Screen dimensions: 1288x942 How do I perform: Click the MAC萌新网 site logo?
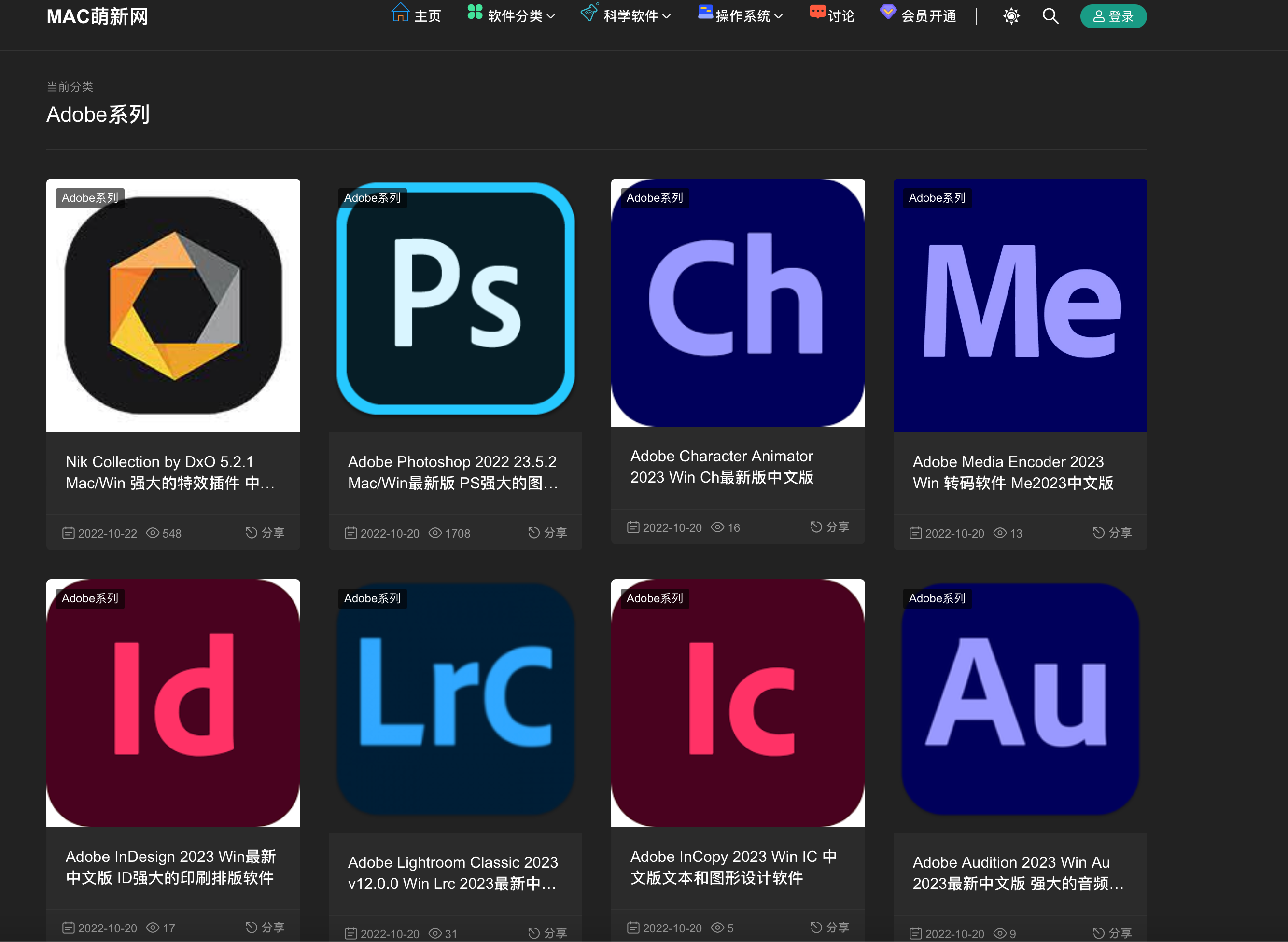pos(98,16)
